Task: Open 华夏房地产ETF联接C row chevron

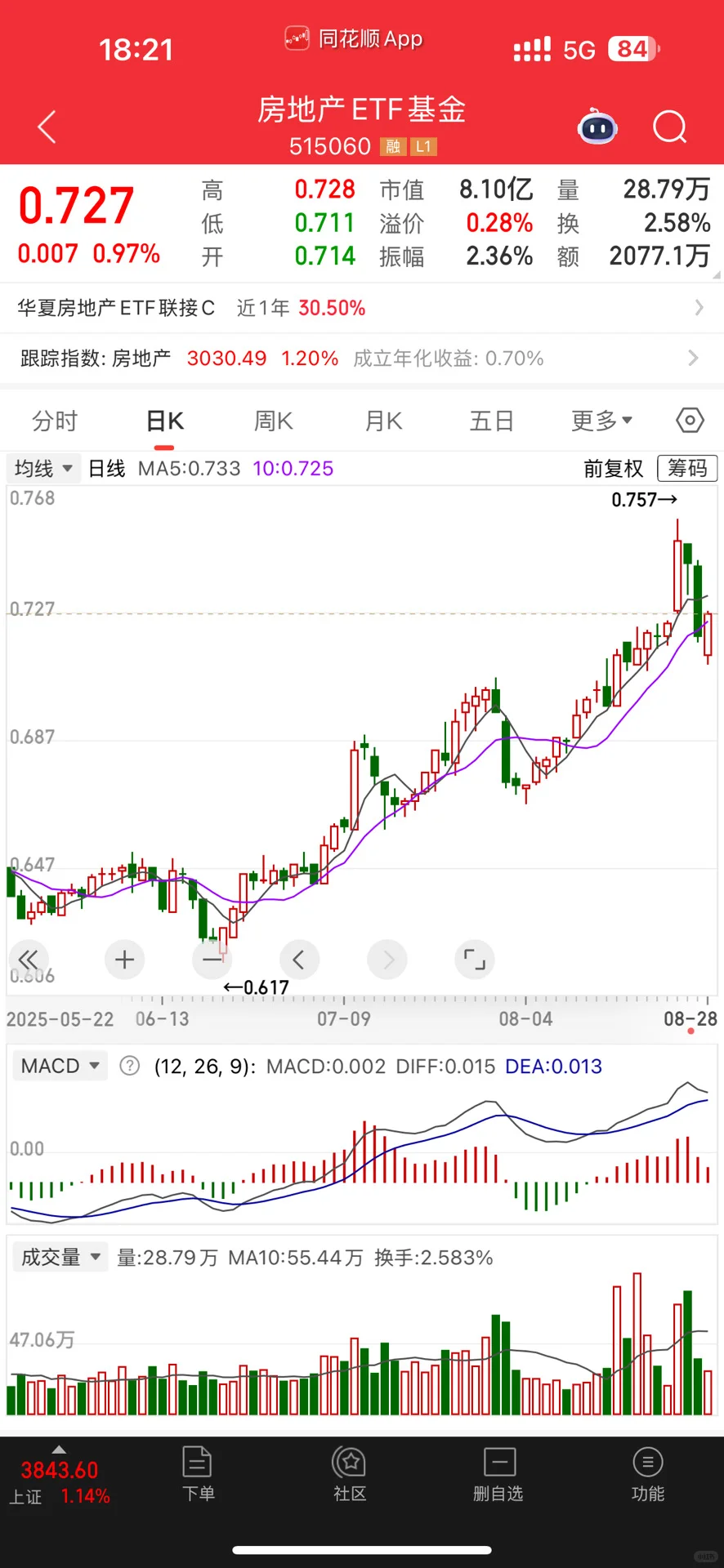Action: coord(699,308)
